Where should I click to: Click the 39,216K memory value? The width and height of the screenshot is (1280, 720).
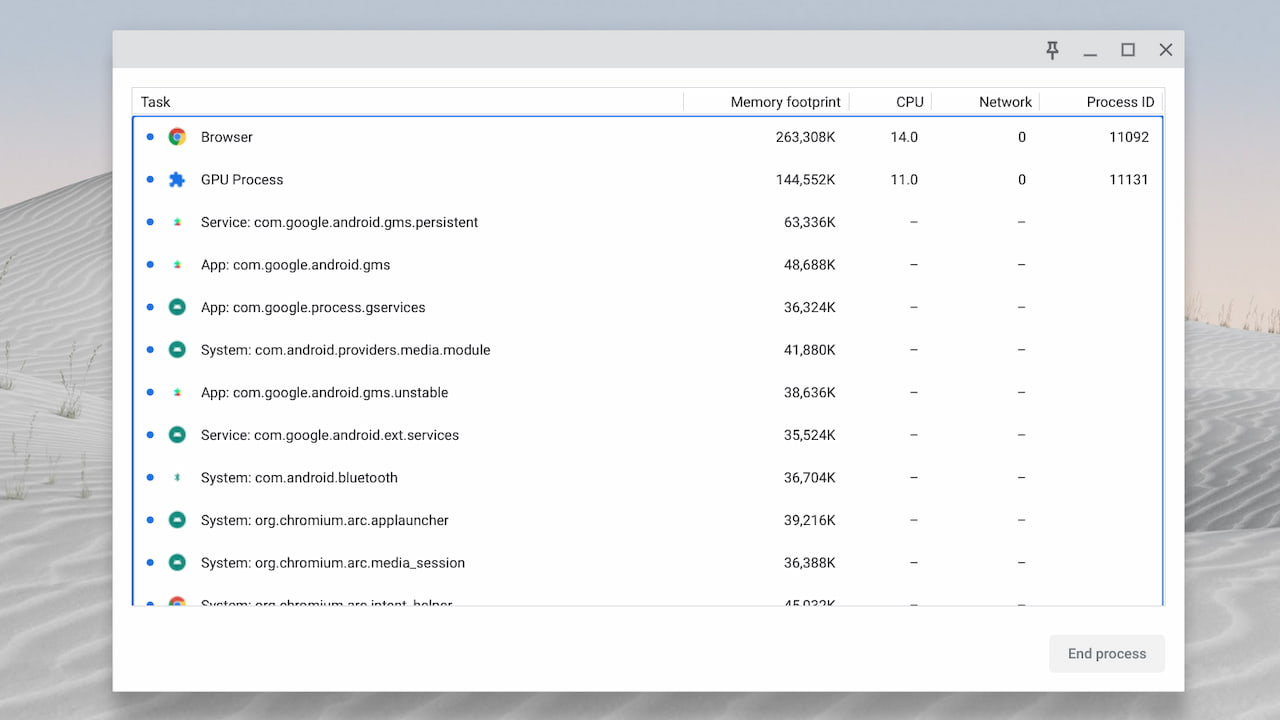(x=809, y=520)
